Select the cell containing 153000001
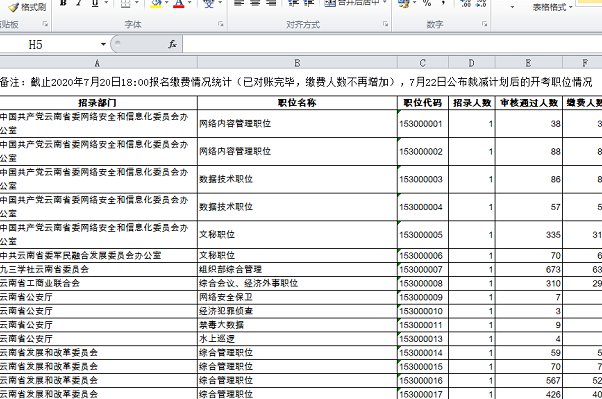This screenshot has height=399, width=602. click(x=423, y=124)
